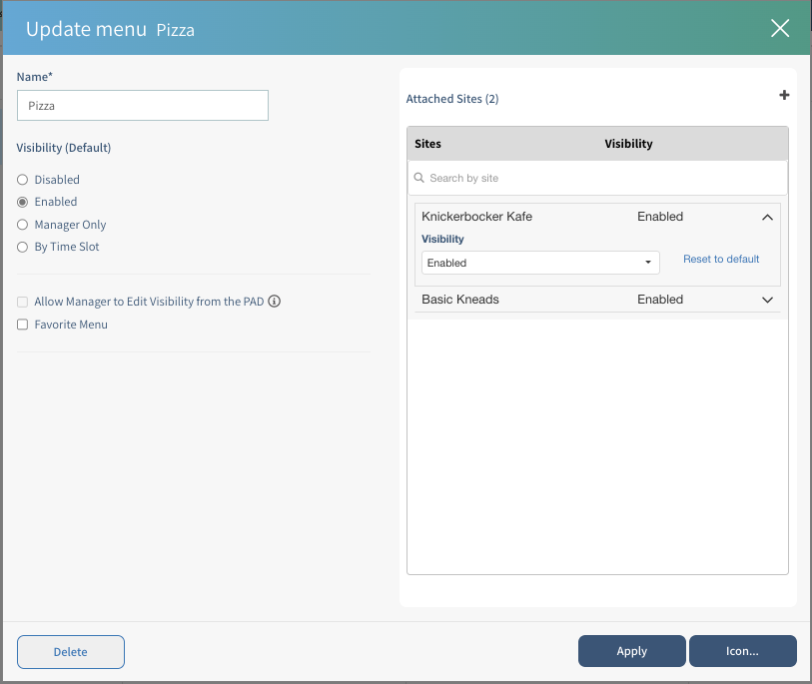
Task: Enable the Favorite Menu checkbox
Action: pyautogui.click(x=23, y=324)
